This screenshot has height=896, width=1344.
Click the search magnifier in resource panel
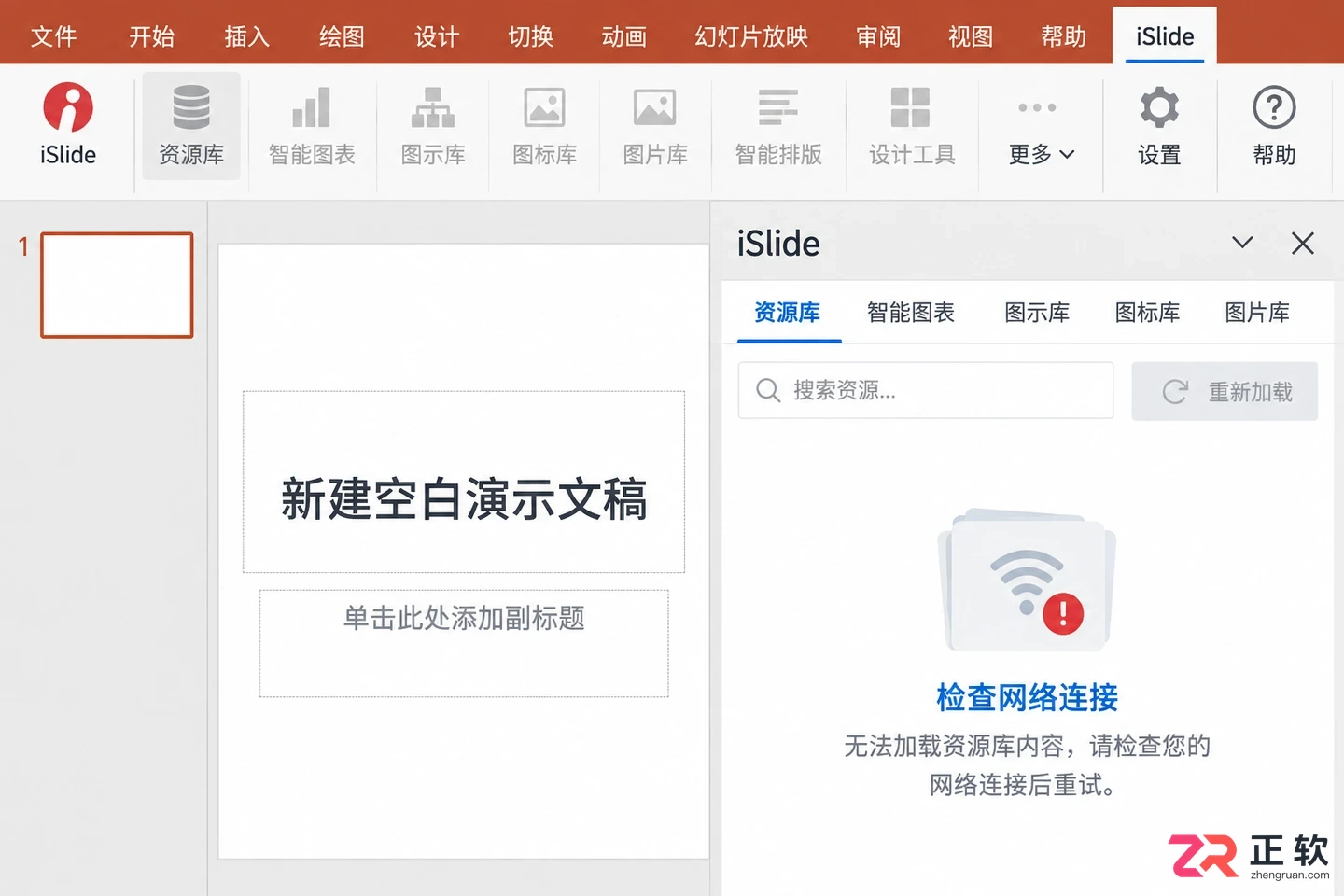click(x=768, y=390)
